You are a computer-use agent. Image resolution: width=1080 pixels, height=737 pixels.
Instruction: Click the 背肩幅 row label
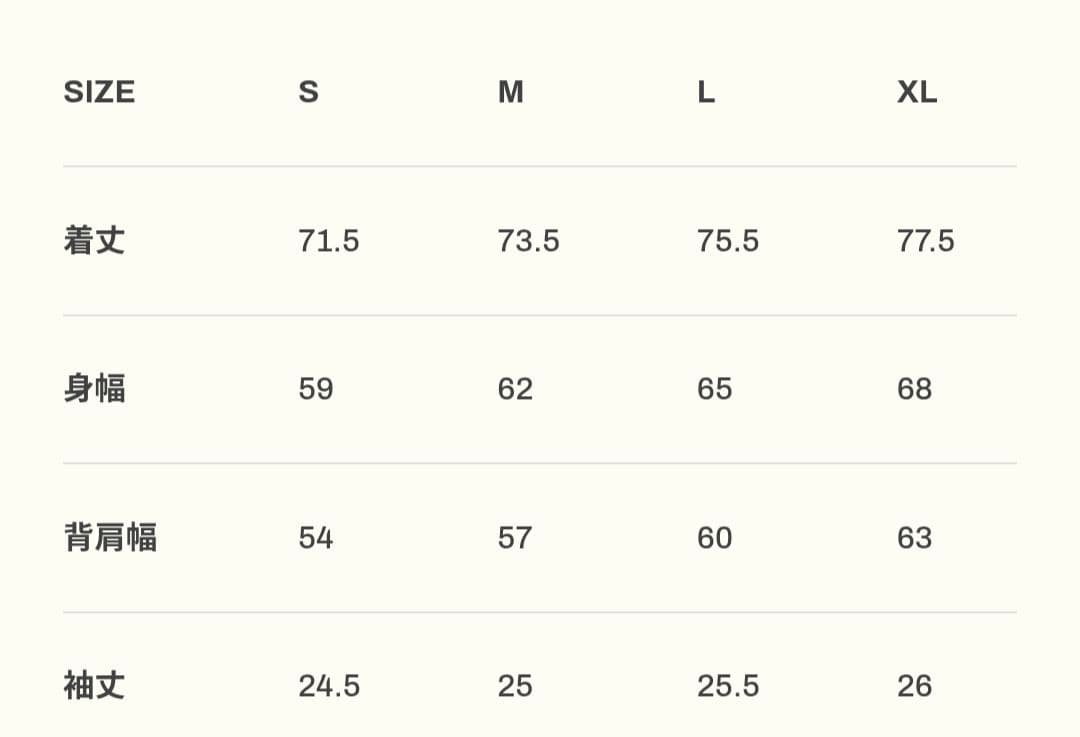(110, 538)
